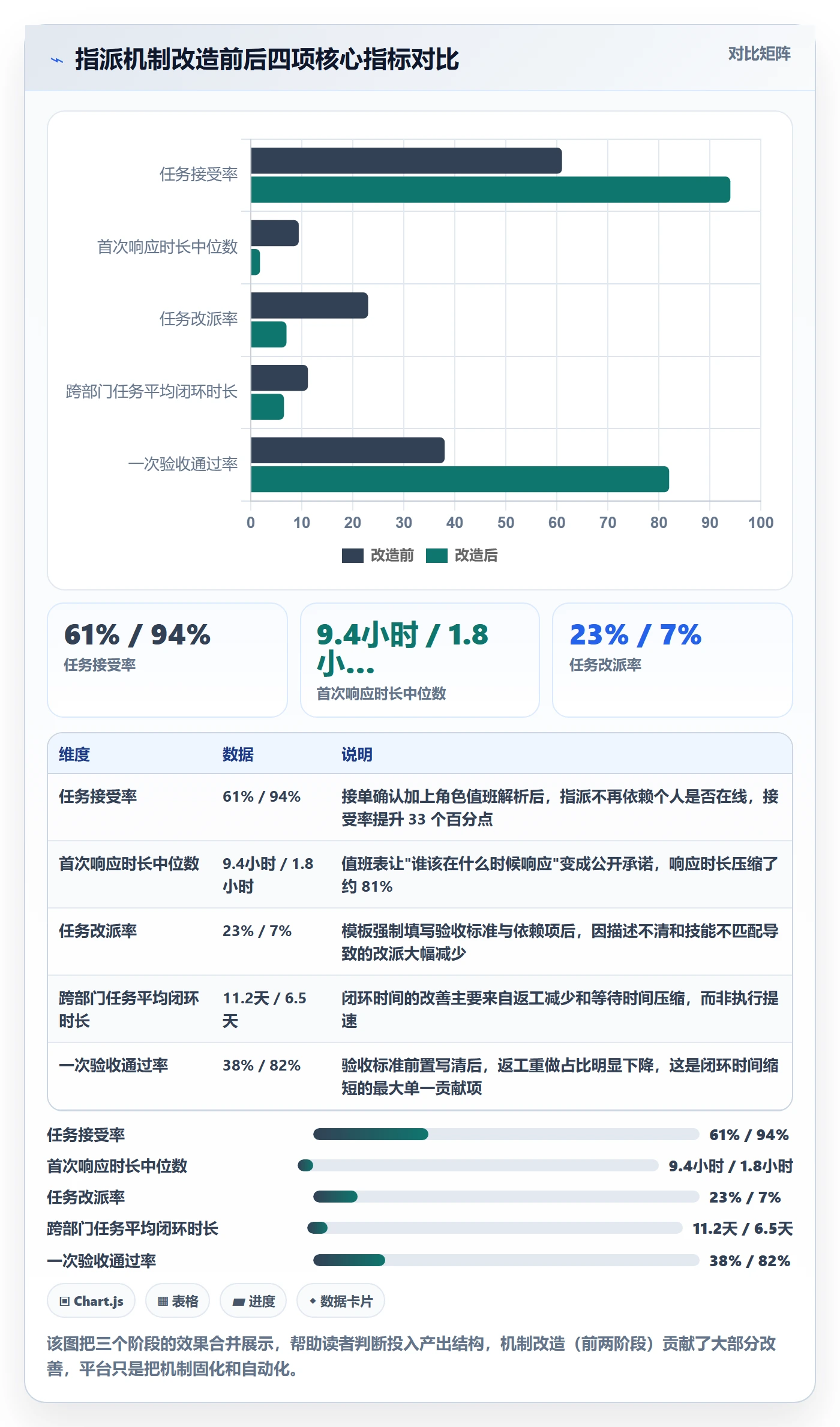Select the 改造后 bar for 首次响应时长中位数
The width and height of the screenshot is (840, 1427).
point(256,262)
